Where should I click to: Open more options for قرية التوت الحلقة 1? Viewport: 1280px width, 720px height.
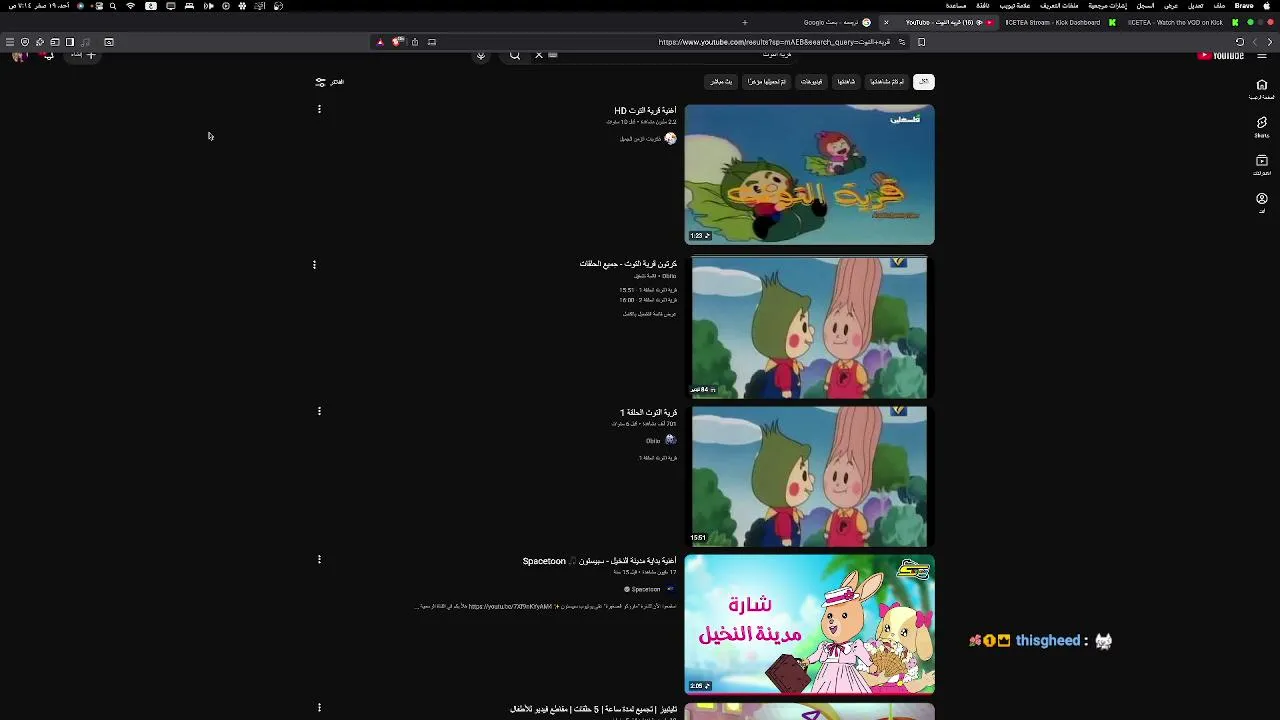(x=319, y=411)
